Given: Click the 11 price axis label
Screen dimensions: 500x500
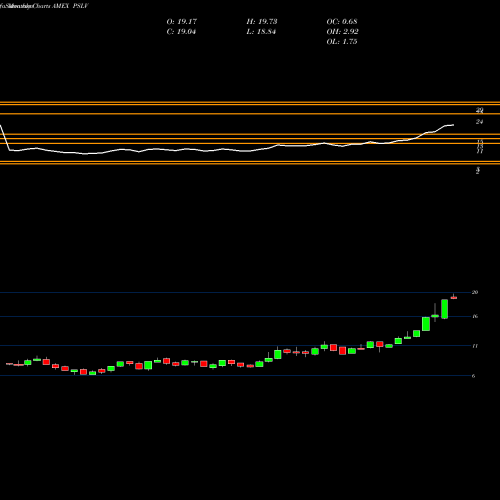Looking at the screenshot, I should pyautogui.click(x=475, y=346).
